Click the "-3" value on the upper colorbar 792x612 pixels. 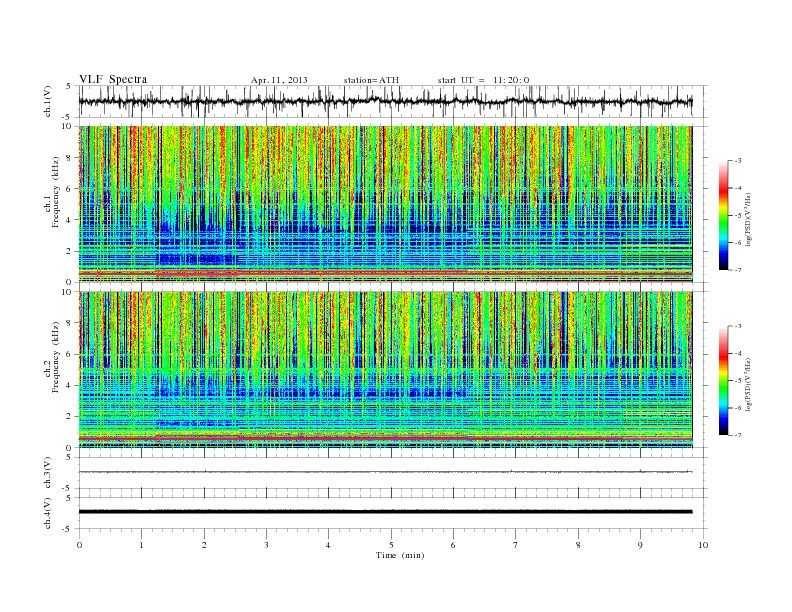click(x=737, y=161)
